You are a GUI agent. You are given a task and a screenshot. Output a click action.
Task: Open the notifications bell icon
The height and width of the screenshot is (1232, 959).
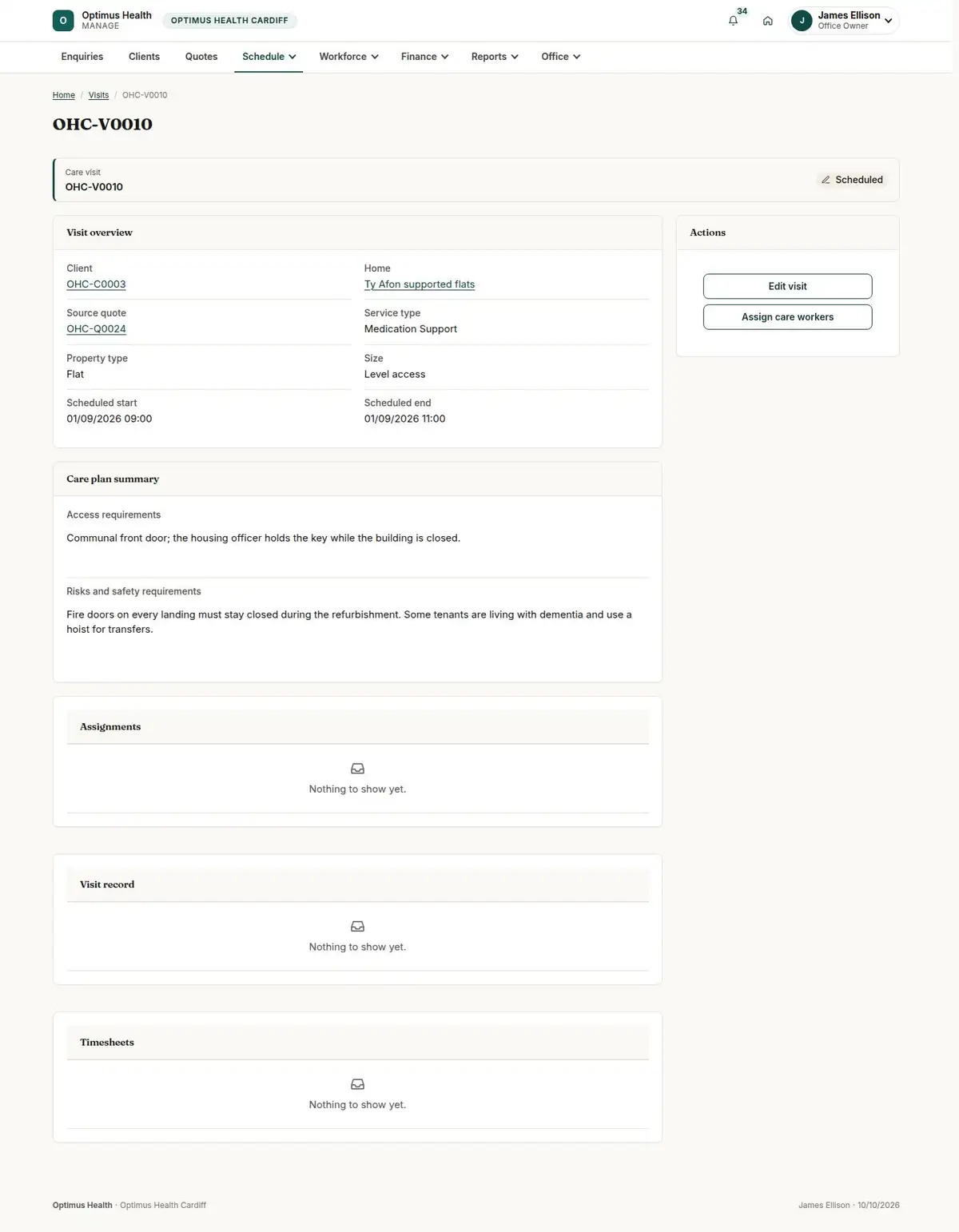pos(733,21)
